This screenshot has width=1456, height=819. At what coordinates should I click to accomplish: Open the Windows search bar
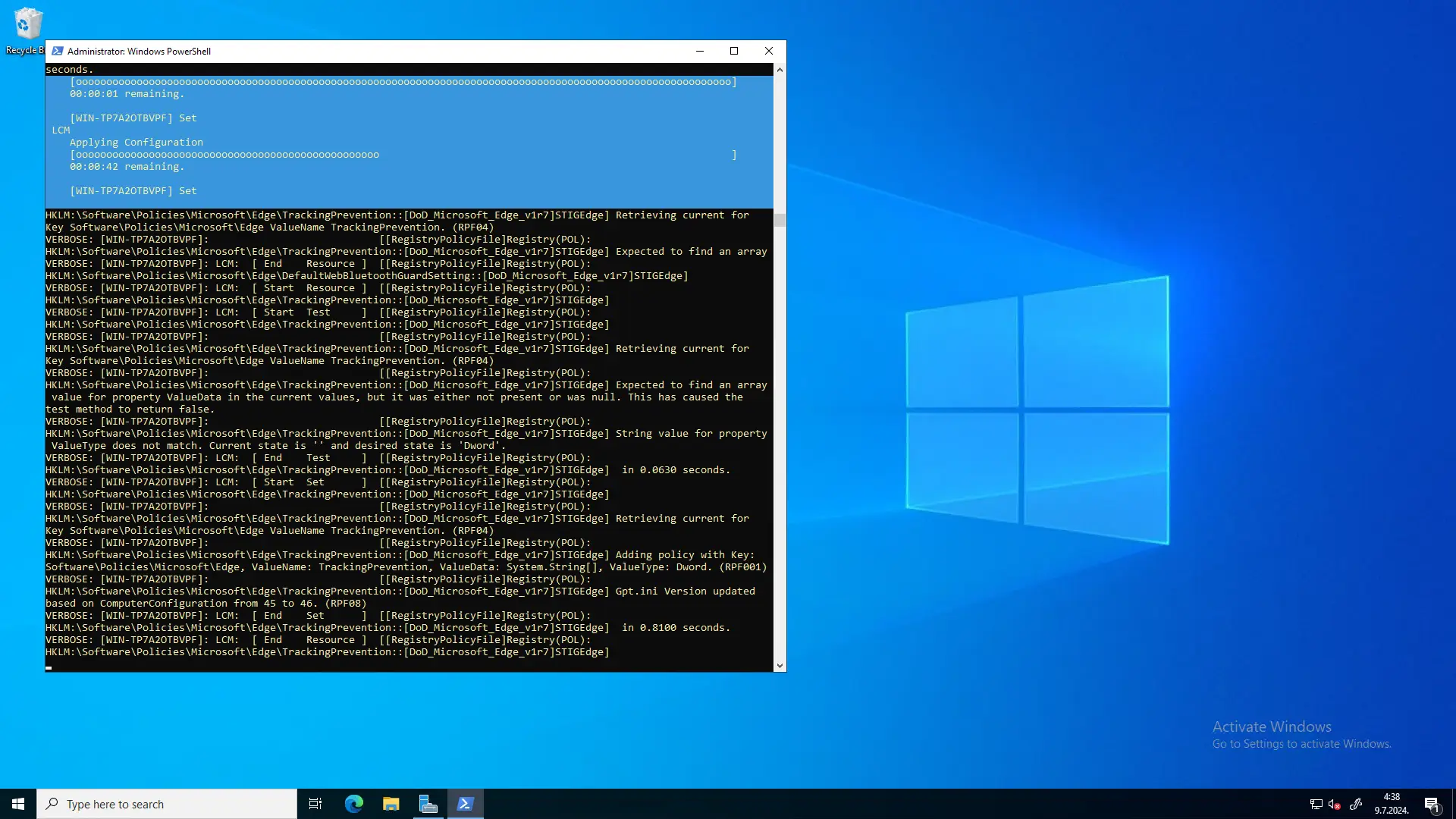pos(167,803)
